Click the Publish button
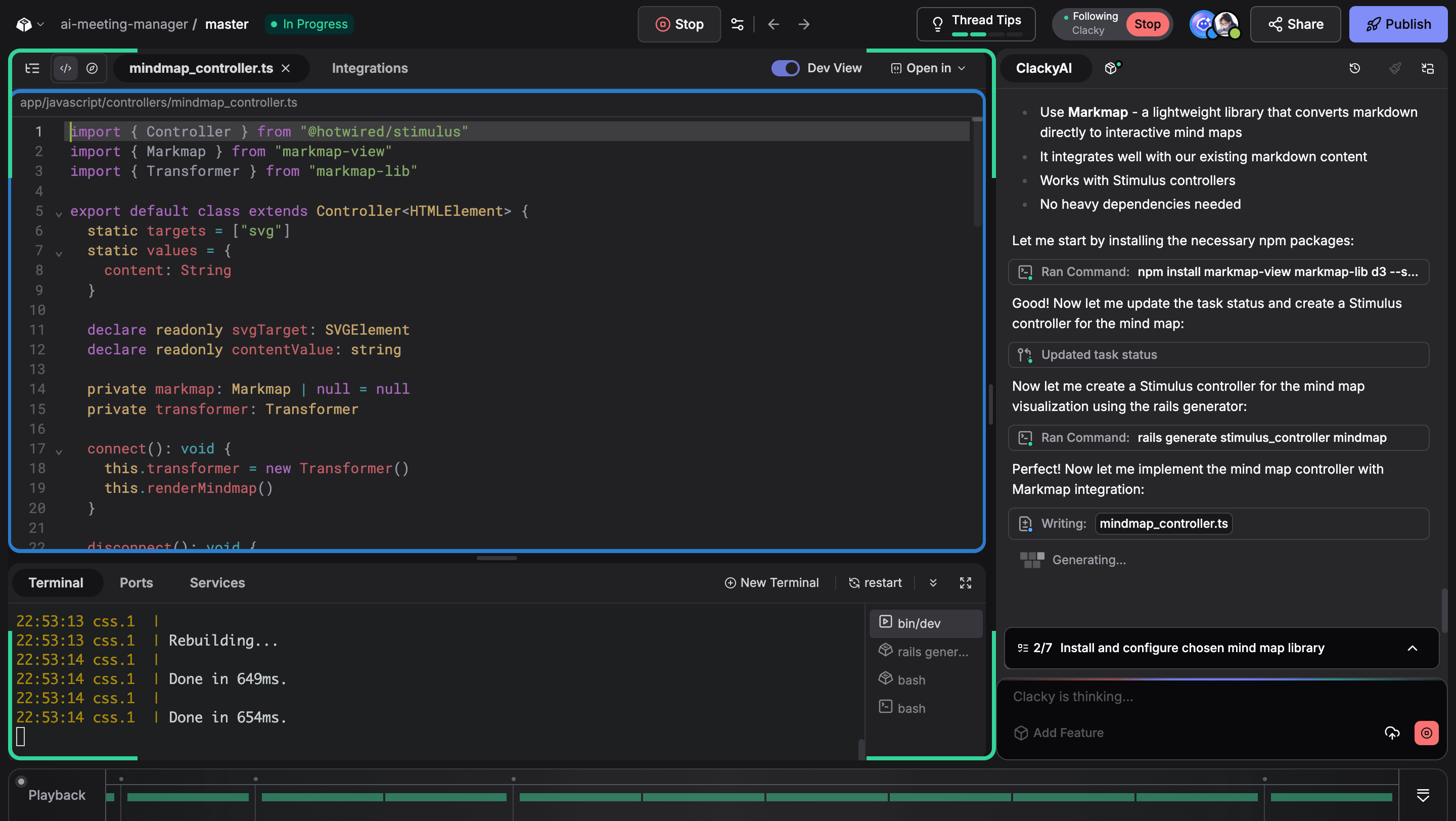 [1398, 24]
